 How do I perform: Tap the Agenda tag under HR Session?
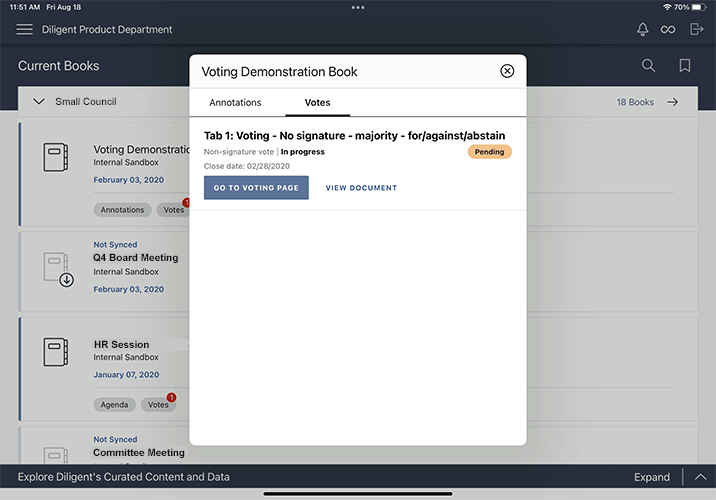(x=114, y=405)
